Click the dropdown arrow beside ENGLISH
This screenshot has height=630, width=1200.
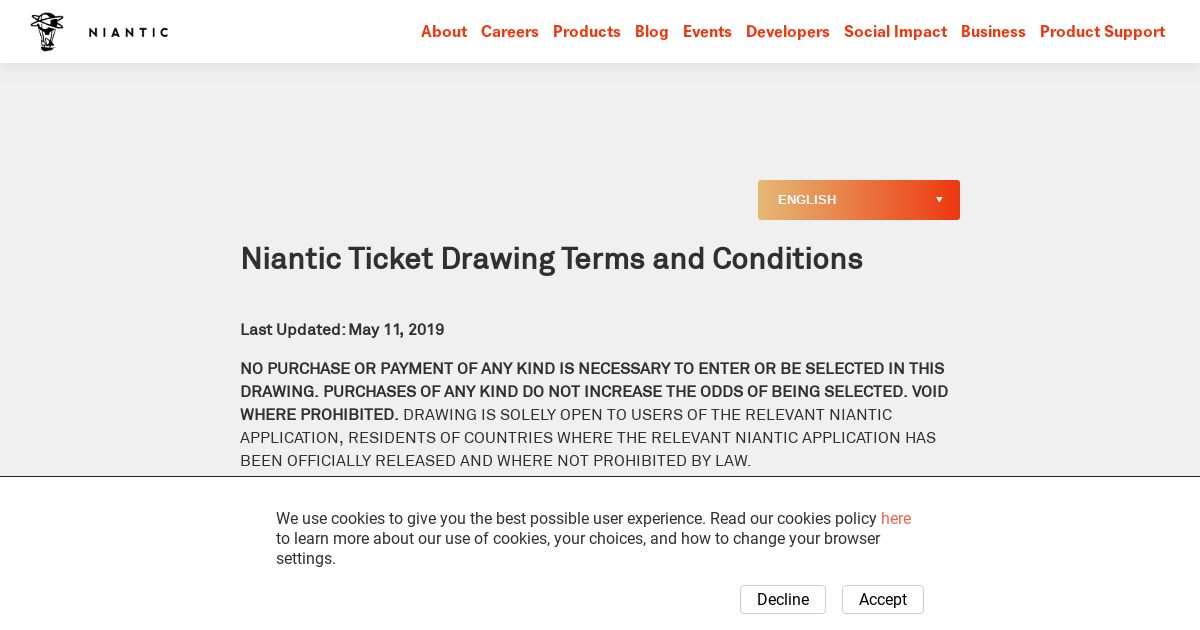click(x=939, y=200)
